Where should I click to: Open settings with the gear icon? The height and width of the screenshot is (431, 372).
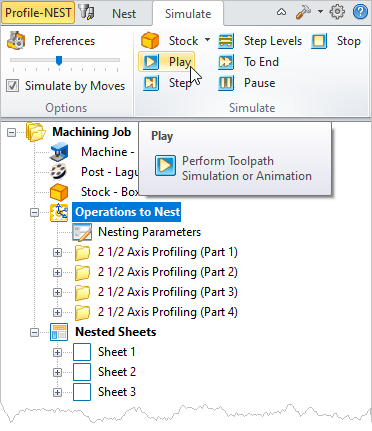pos(337,12)
